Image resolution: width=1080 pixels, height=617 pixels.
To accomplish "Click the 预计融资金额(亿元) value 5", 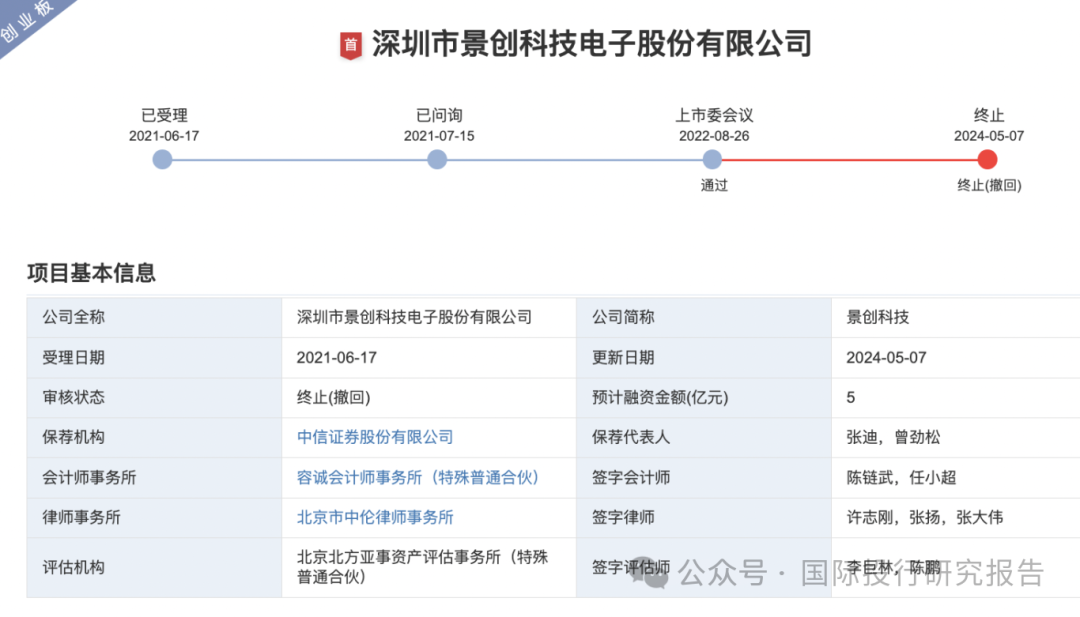I will click(851, 397).
